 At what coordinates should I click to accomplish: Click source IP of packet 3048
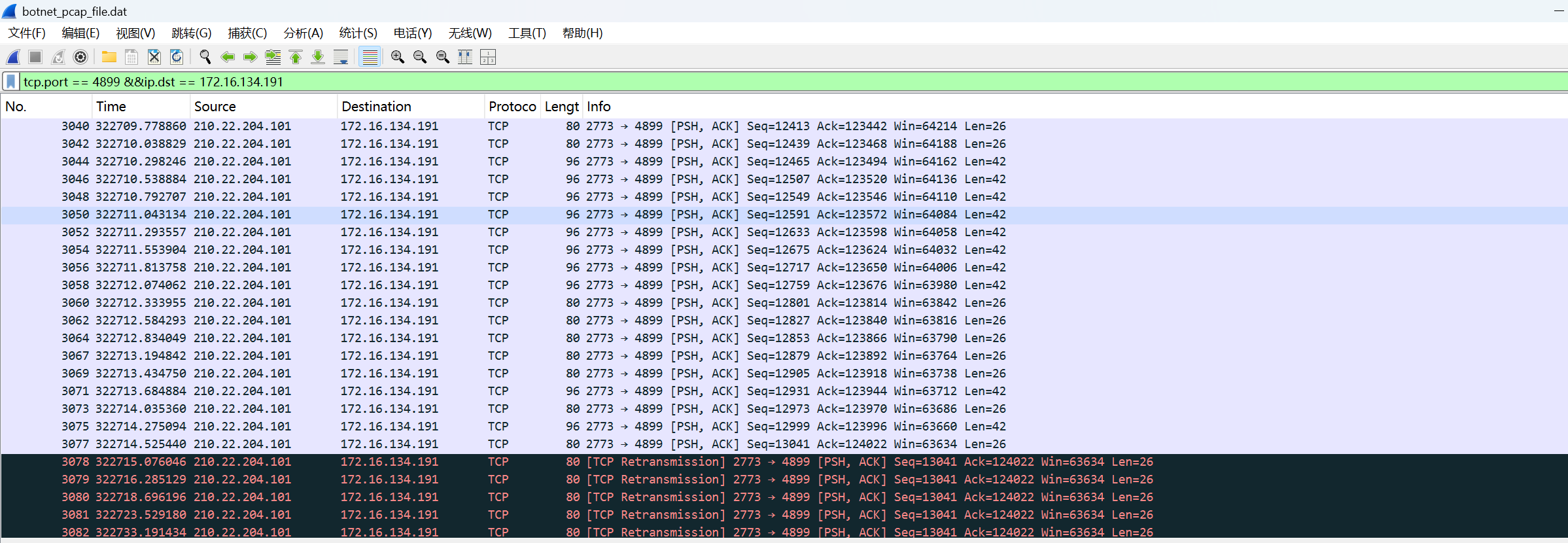(242, 197)
